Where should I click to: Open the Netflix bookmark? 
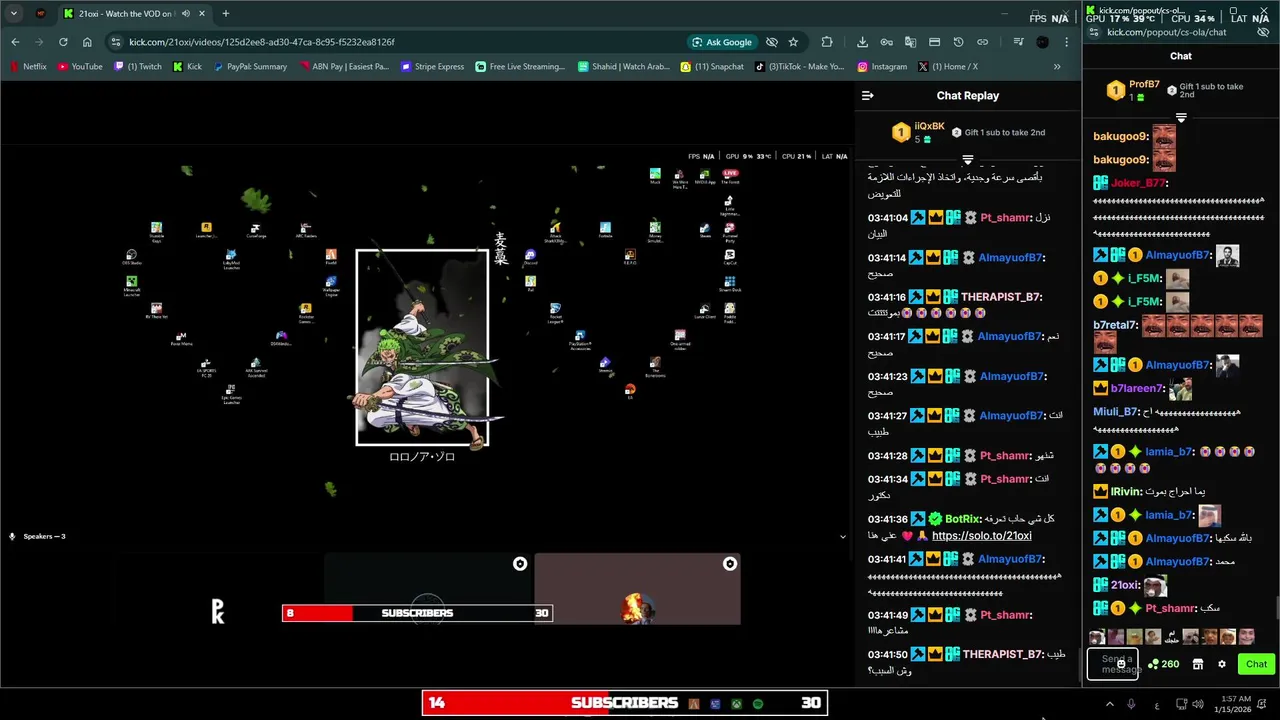[28, 67]
